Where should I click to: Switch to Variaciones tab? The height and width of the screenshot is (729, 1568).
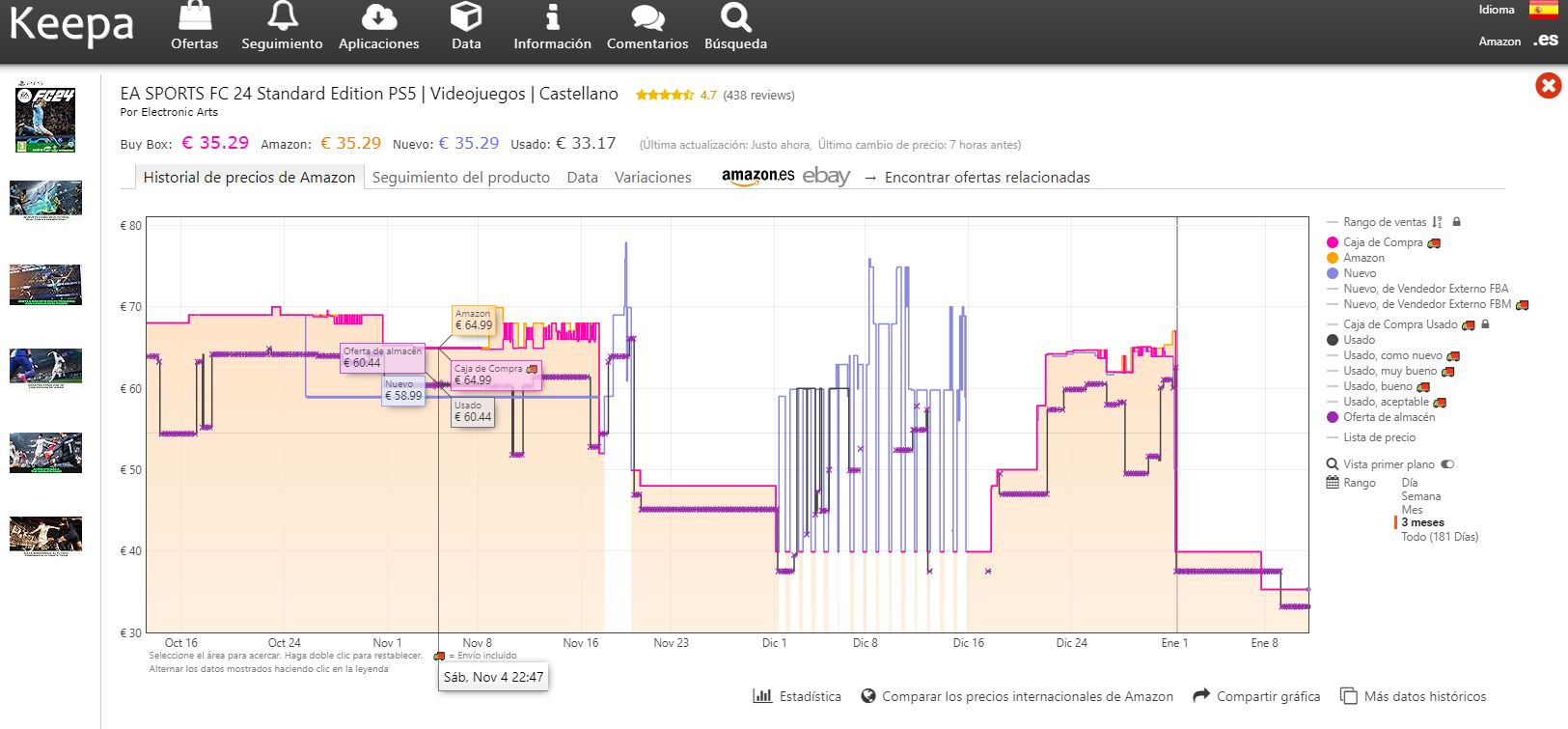pos(653,177)
